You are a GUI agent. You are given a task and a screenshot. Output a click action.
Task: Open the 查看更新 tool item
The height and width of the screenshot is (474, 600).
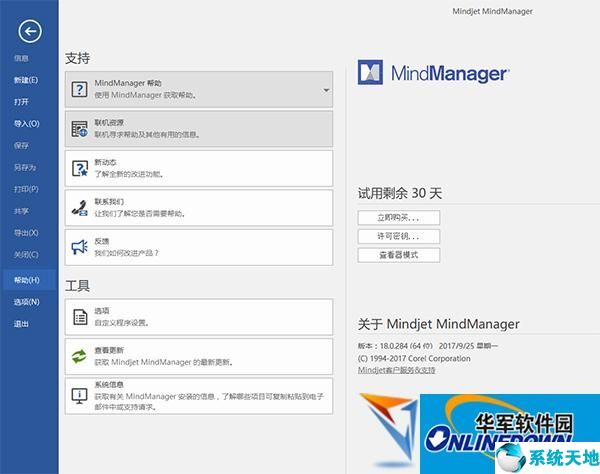[199, 357]
